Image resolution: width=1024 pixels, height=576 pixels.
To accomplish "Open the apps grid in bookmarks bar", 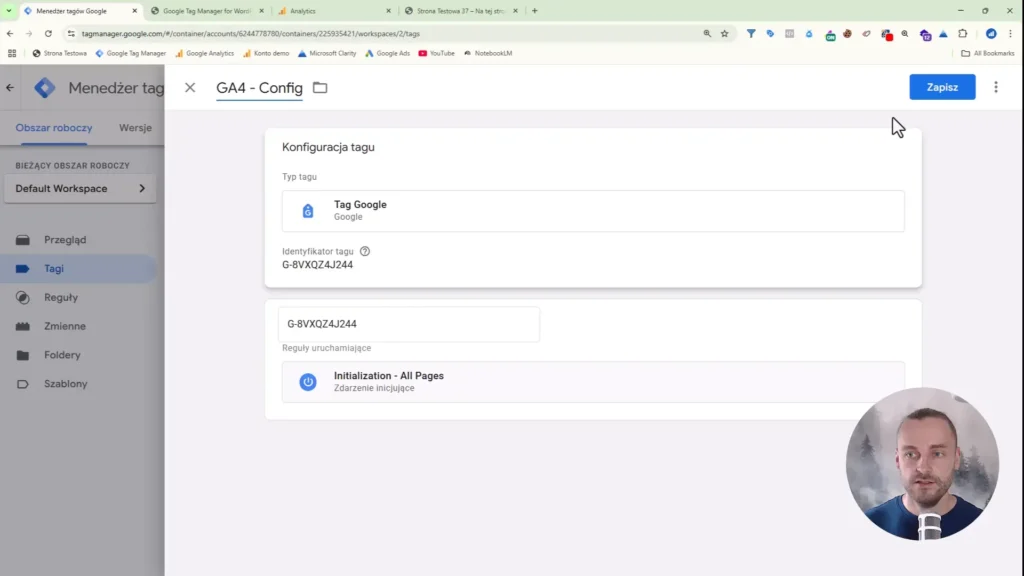I will [x=12, y=54].
